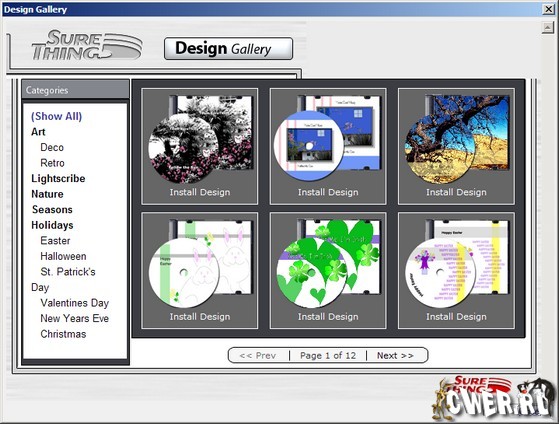
Task: Choose the Halloween subcategory
Action: (63, 256)
